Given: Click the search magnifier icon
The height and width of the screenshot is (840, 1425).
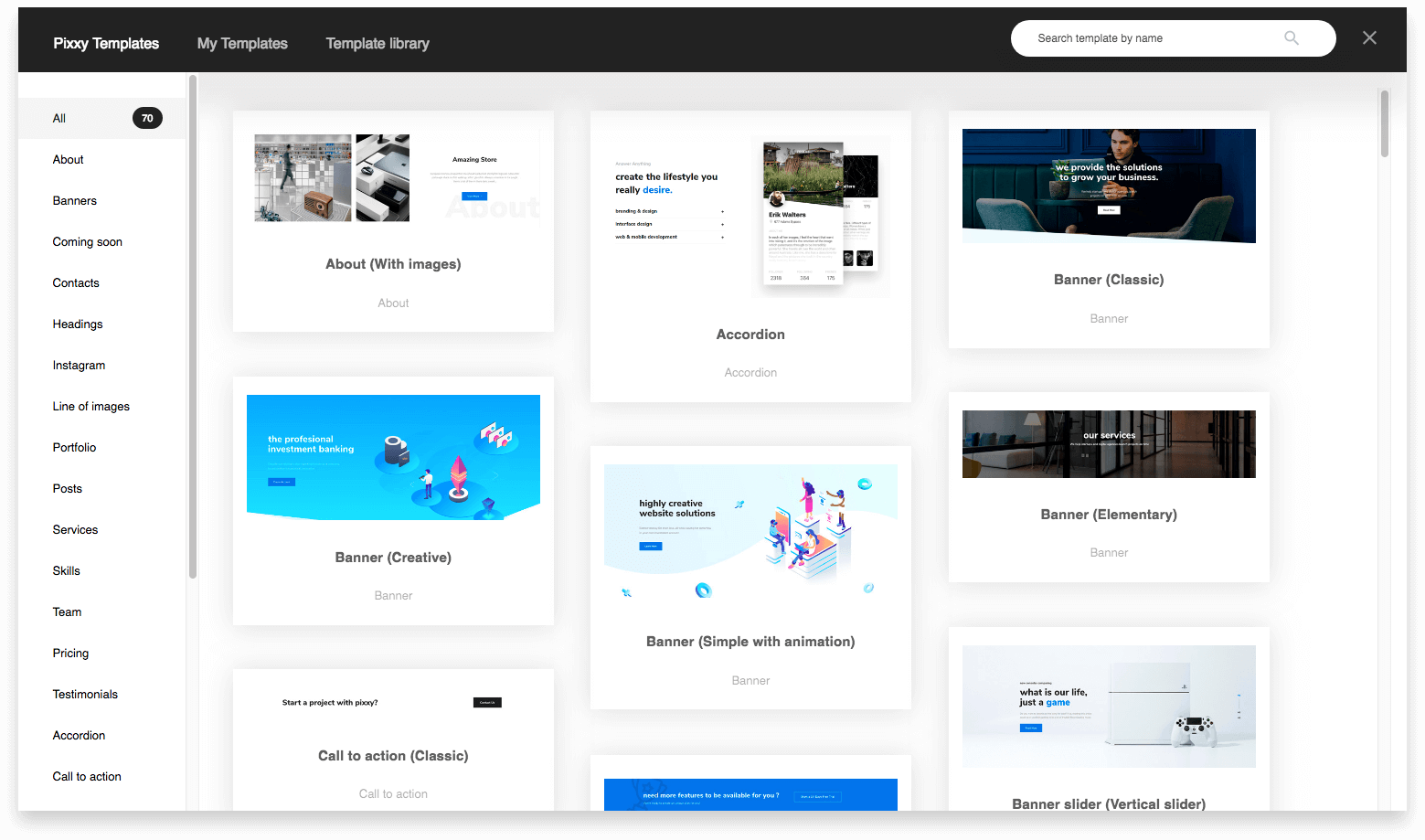Looking at the screenshot, I should click(1291, 38).
